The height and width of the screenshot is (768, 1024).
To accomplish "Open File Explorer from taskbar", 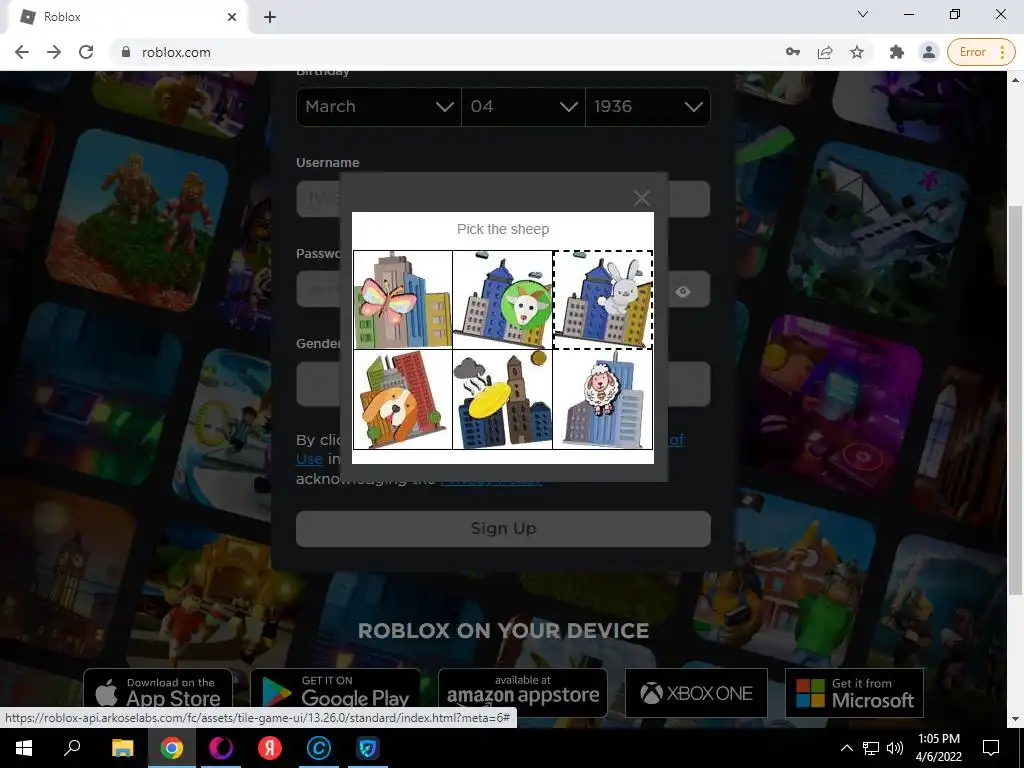I will (x=122, y=748).
